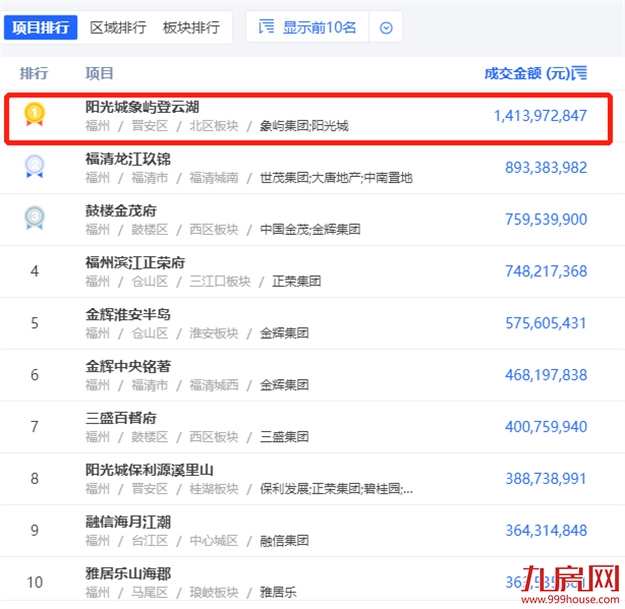Click the 排行 column header
This screenshot has width=625, height=609.
34,73
